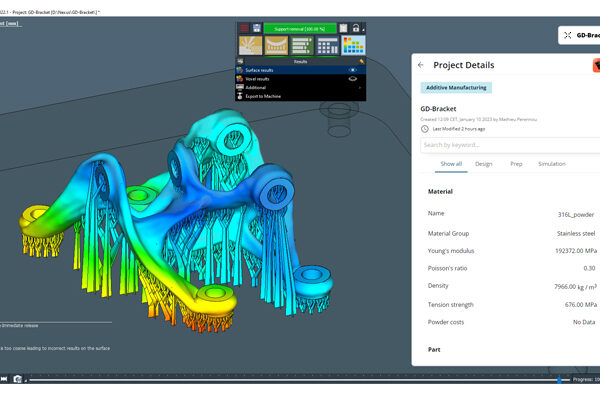Open the red hamburger menu icon
Viewport: 600px width, 395px height.
(x=244, y=28)
